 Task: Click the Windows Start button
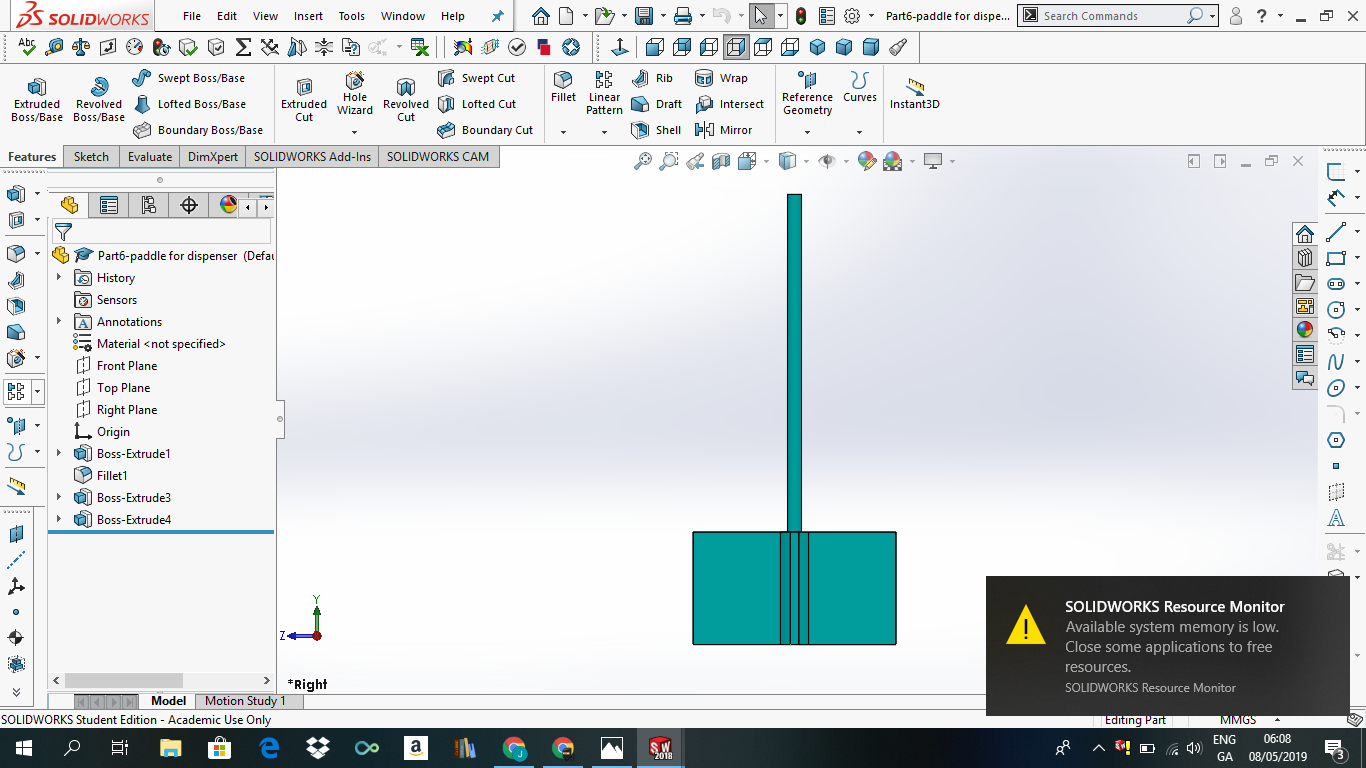pyautogui.click(x=23, y=748)
